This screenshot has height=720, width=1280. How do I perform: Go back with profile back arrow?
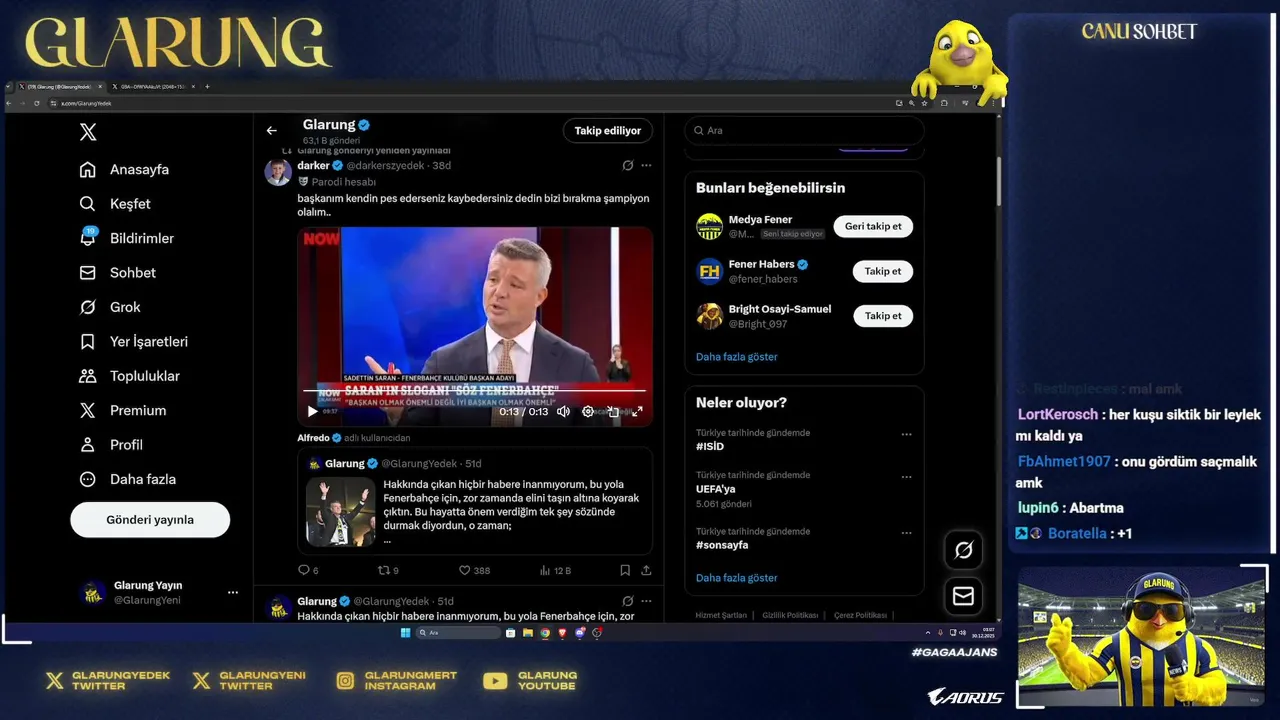pyautogui.click(x=271, y=131)
